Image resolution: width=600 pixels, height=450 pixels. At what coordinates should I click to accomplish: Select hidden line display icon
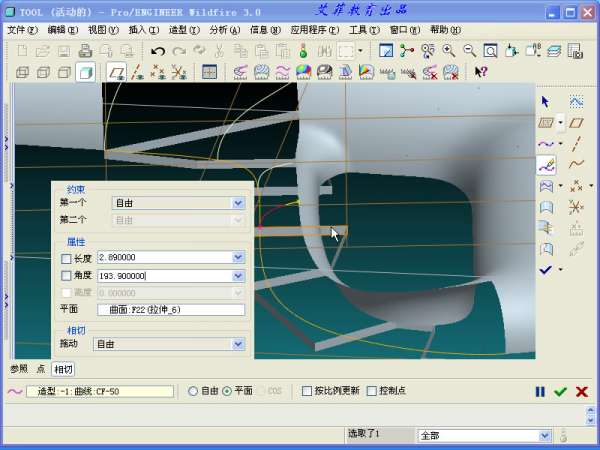tap(43, 72)
